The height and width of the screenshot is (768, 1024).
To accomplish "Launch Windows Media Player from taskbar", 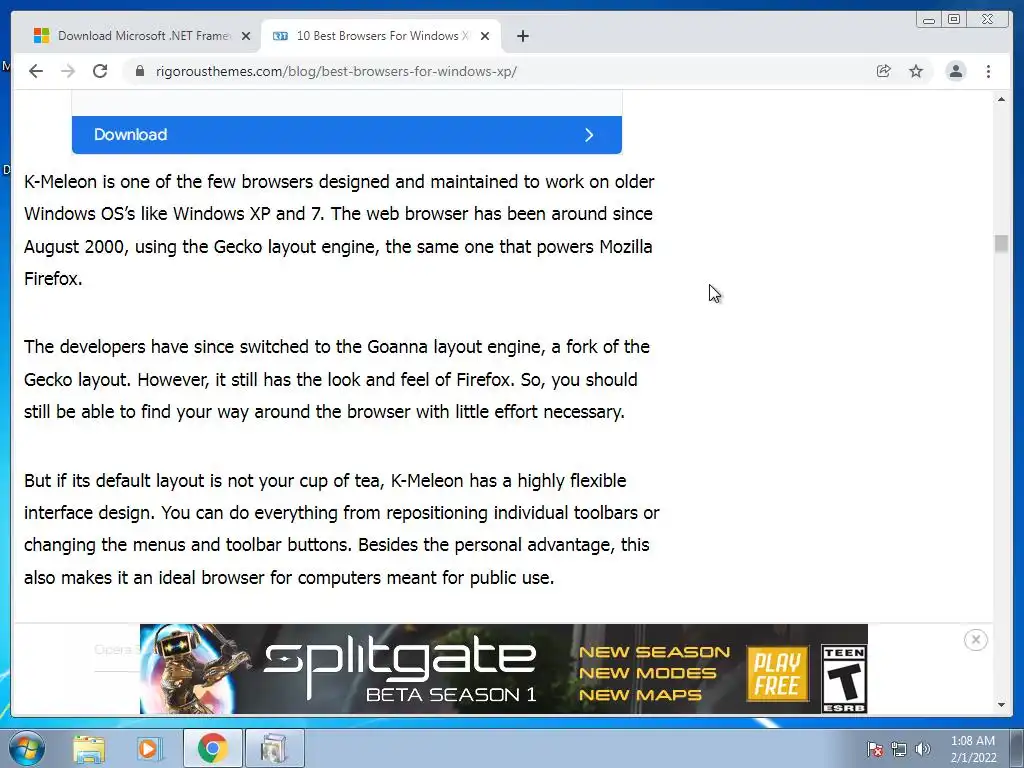I will [149, 748].
